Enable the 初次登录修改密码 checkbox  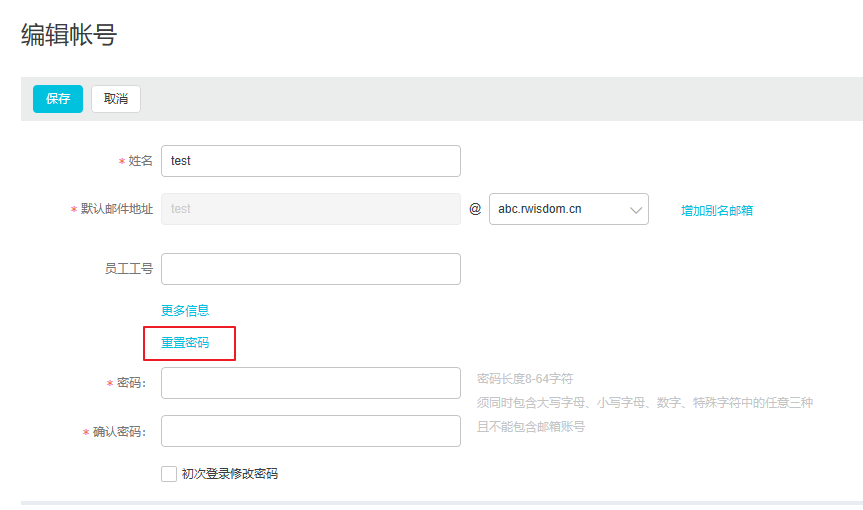(x=169, y=474)
